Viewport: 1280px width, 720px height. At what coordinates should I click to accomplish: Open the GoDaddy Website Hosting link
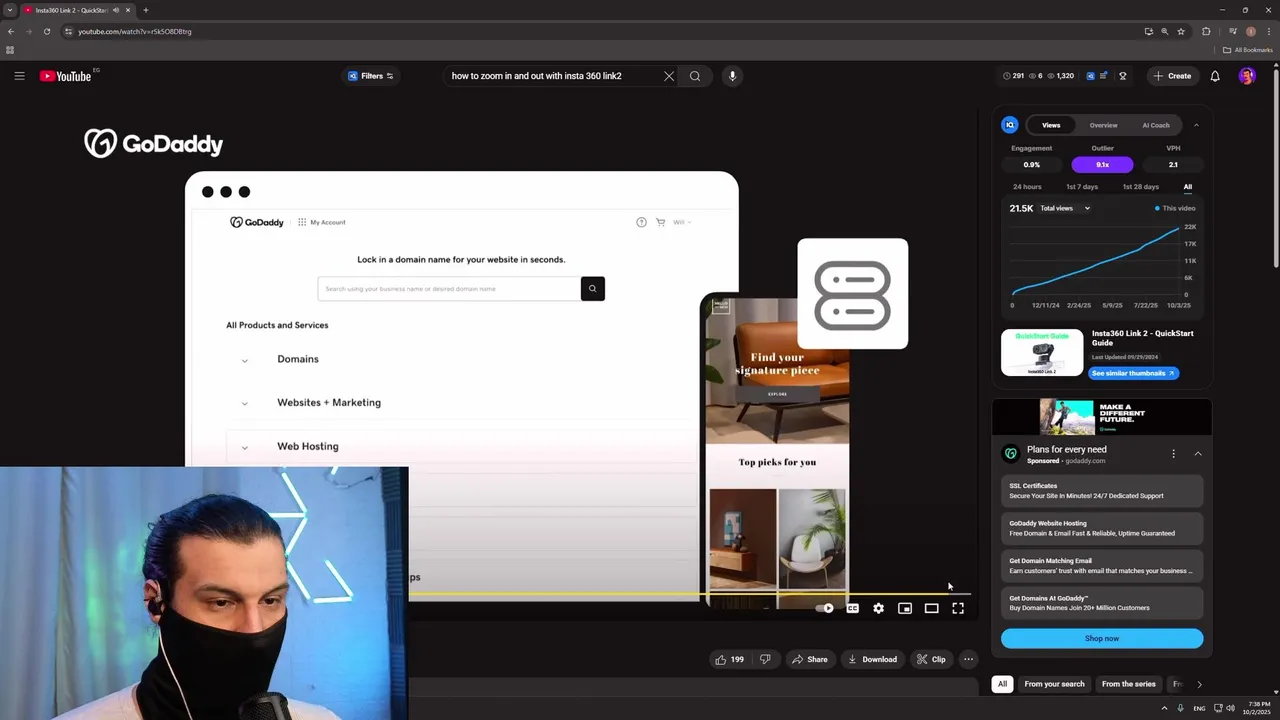click(1102, 528)
